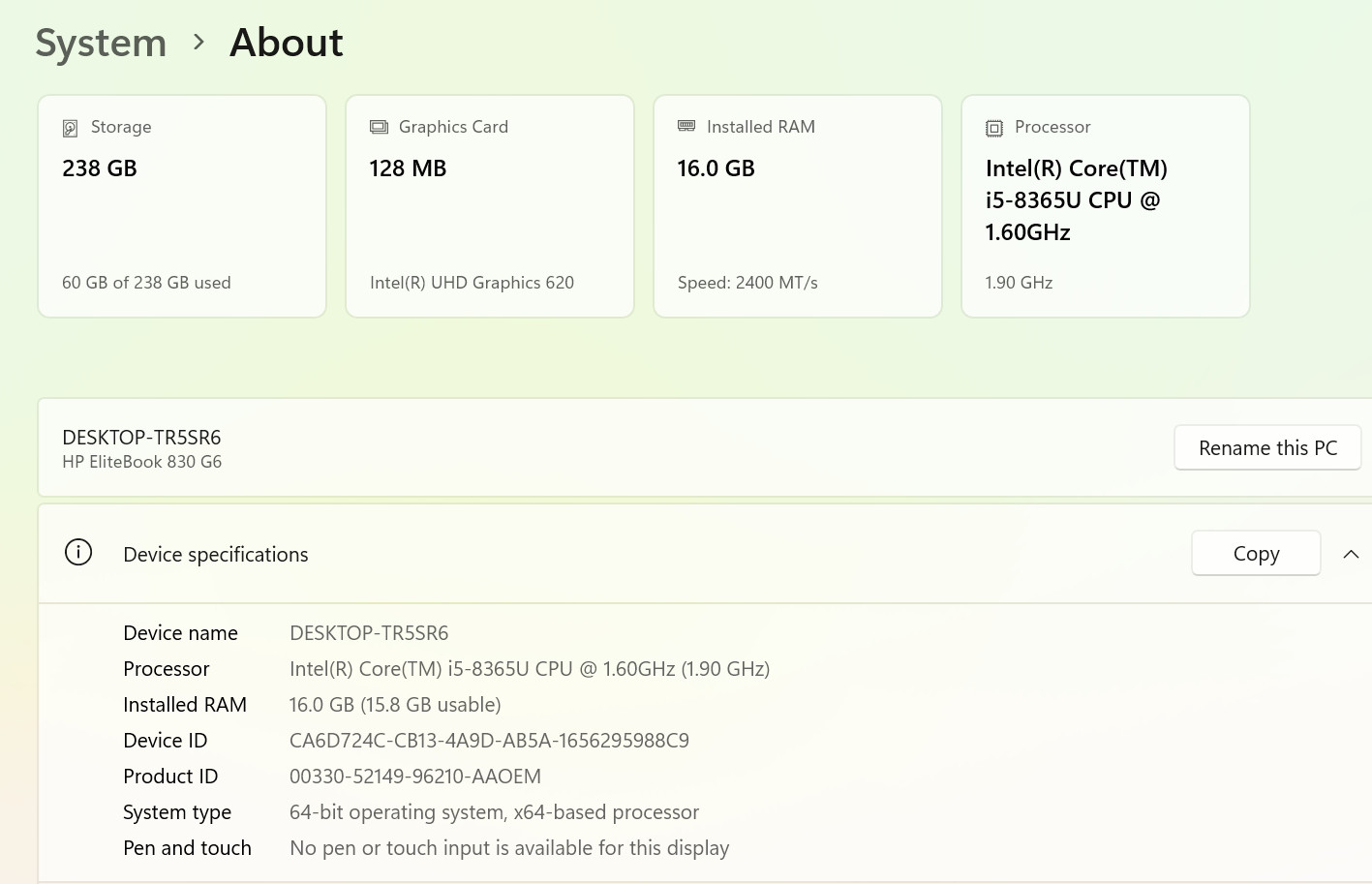Viewport: 1372px width, 884px height.
Task: Select '64-bit operating system' System type value
Action: 494,812
